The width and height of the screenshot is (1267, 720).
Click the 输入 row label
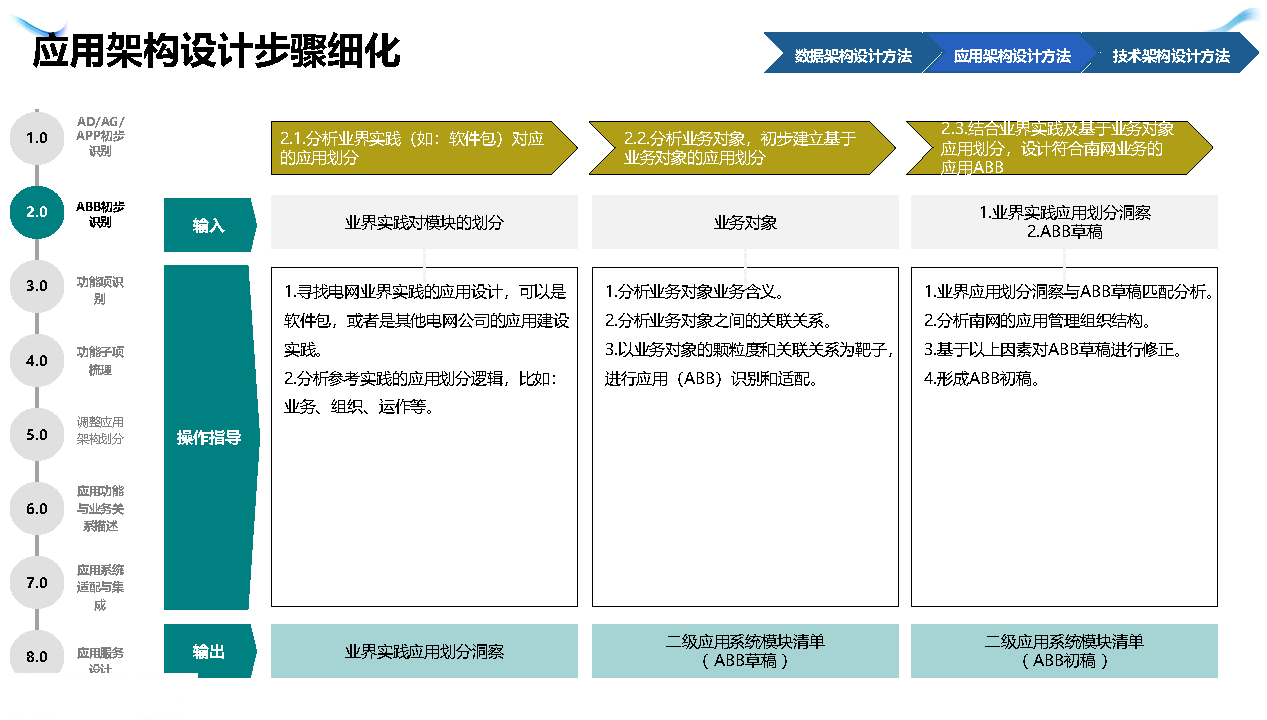(209, 226)
